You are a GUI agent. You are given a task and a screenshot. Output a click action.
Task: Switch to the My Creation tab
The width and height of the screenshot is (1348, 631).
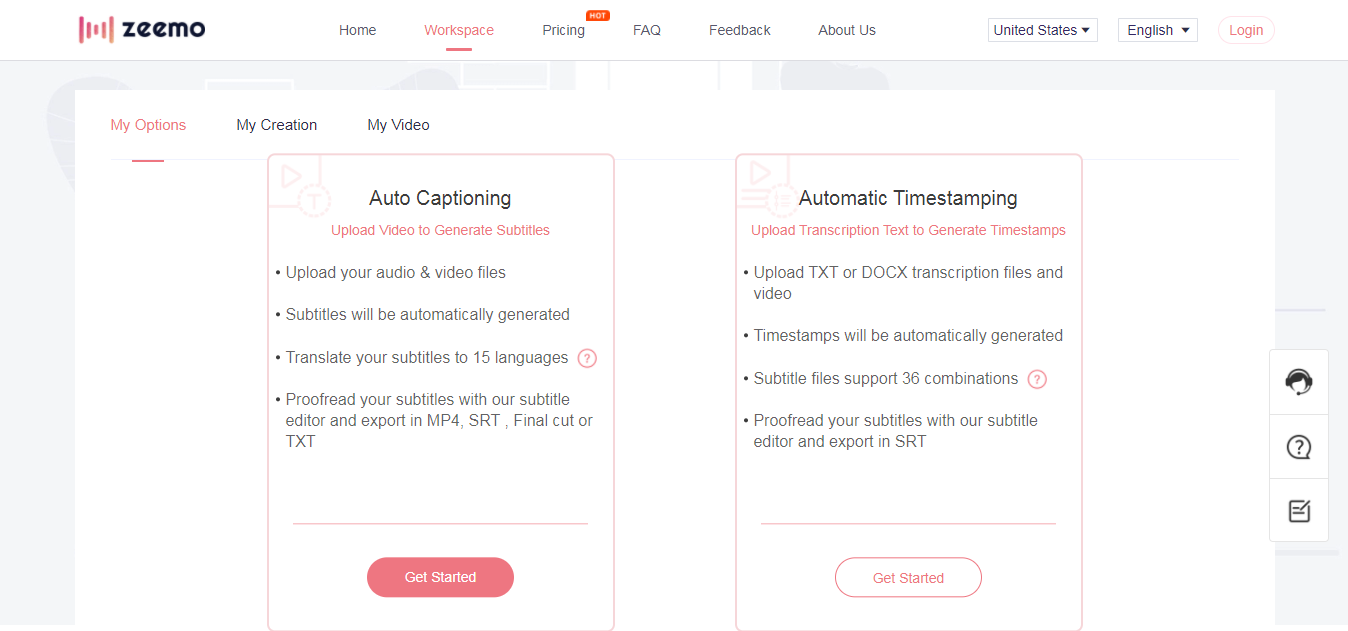pos(276,124)
